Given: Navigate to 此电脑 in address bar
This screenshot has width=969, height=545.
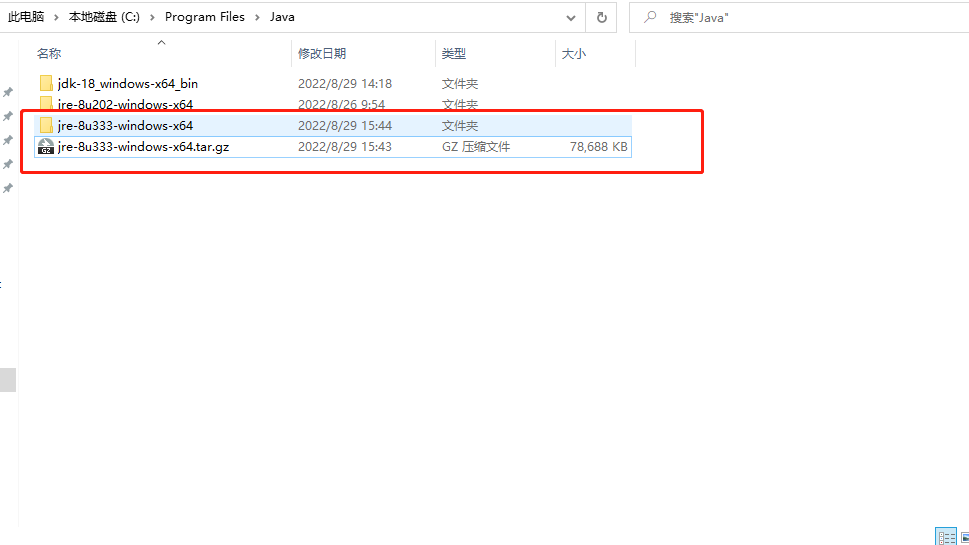Looking at the screenshot, I should point(26,17).
